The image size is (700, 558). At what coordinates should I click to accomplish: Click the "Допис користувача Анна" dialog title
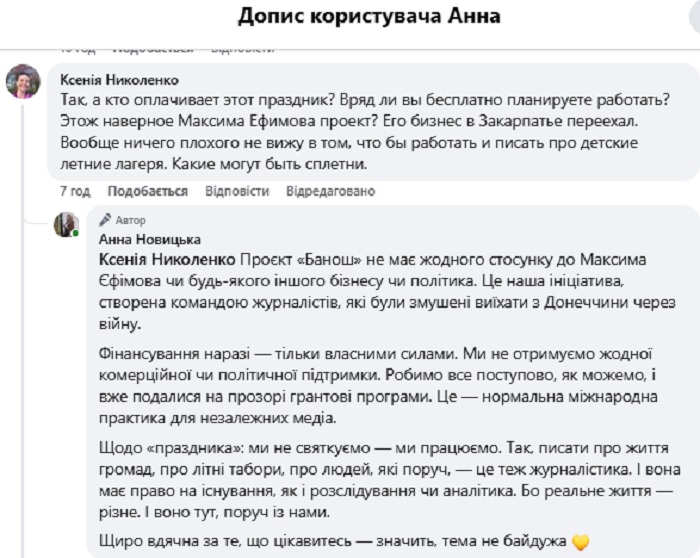pos(369,16)
